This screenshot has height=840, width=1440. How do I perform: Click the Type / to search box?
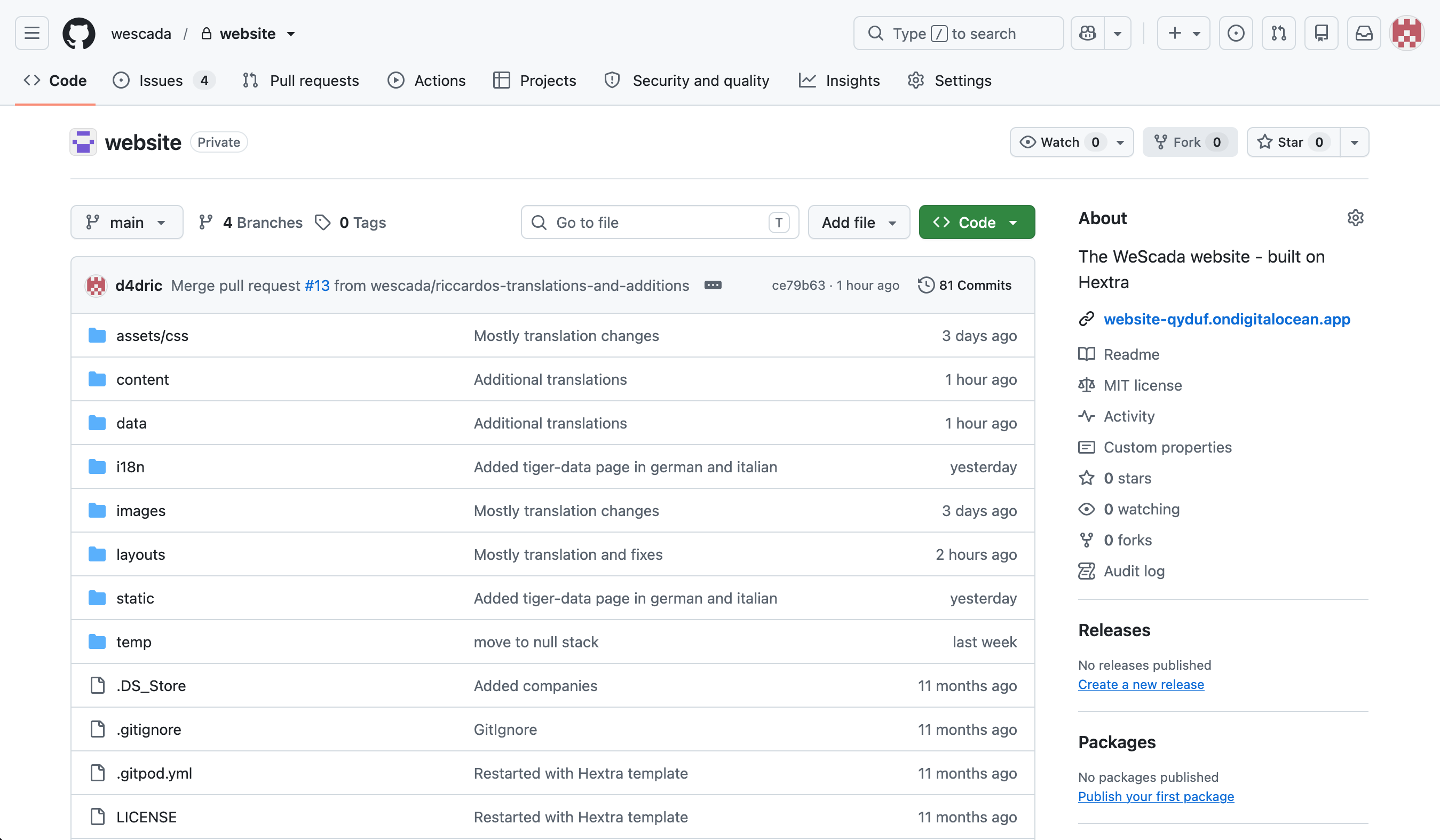click(958, 33)
